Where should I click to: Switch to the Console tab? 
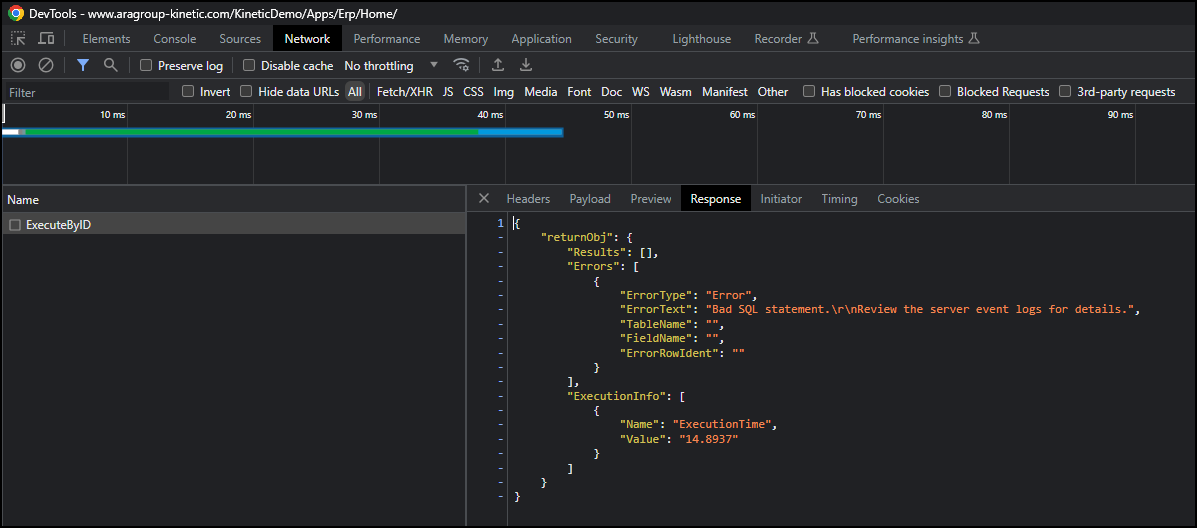(174, 39)
